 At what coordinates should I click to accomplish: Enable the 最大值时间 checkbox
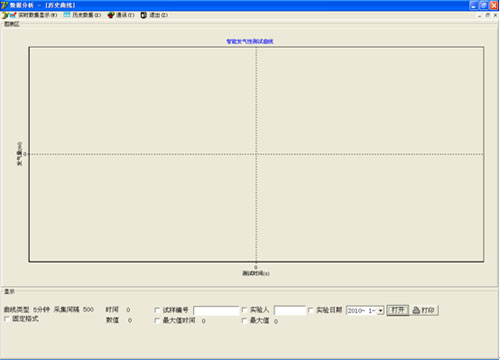coord(157,321)
